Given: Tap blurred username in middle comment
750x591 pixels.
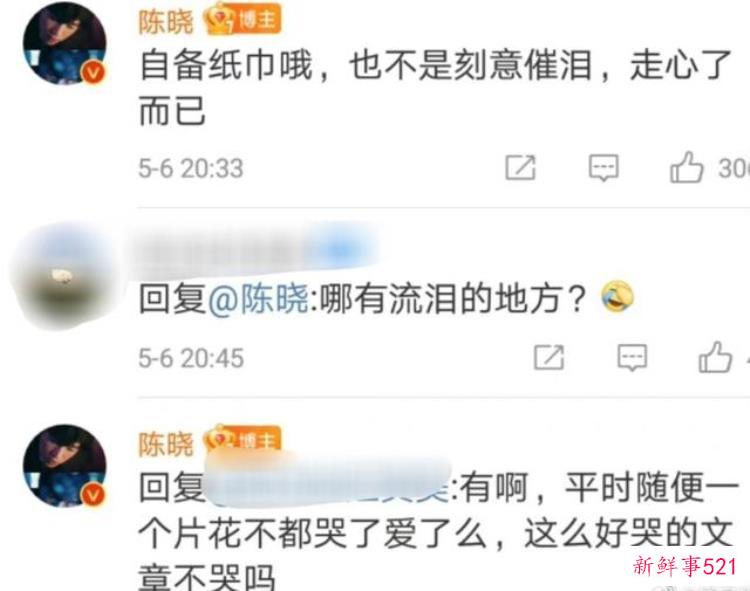Looking at the screenshot, I should pos(256,252).
